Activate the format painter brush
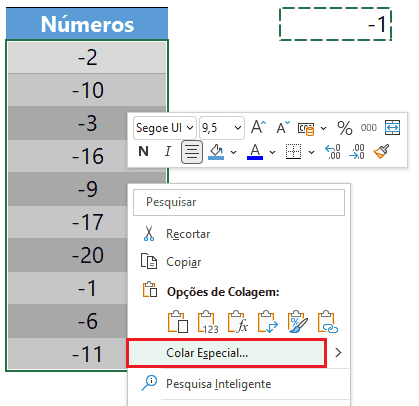The height and width of the screenshot is (406, 419). pyautogui.click(x=381, y=152)
